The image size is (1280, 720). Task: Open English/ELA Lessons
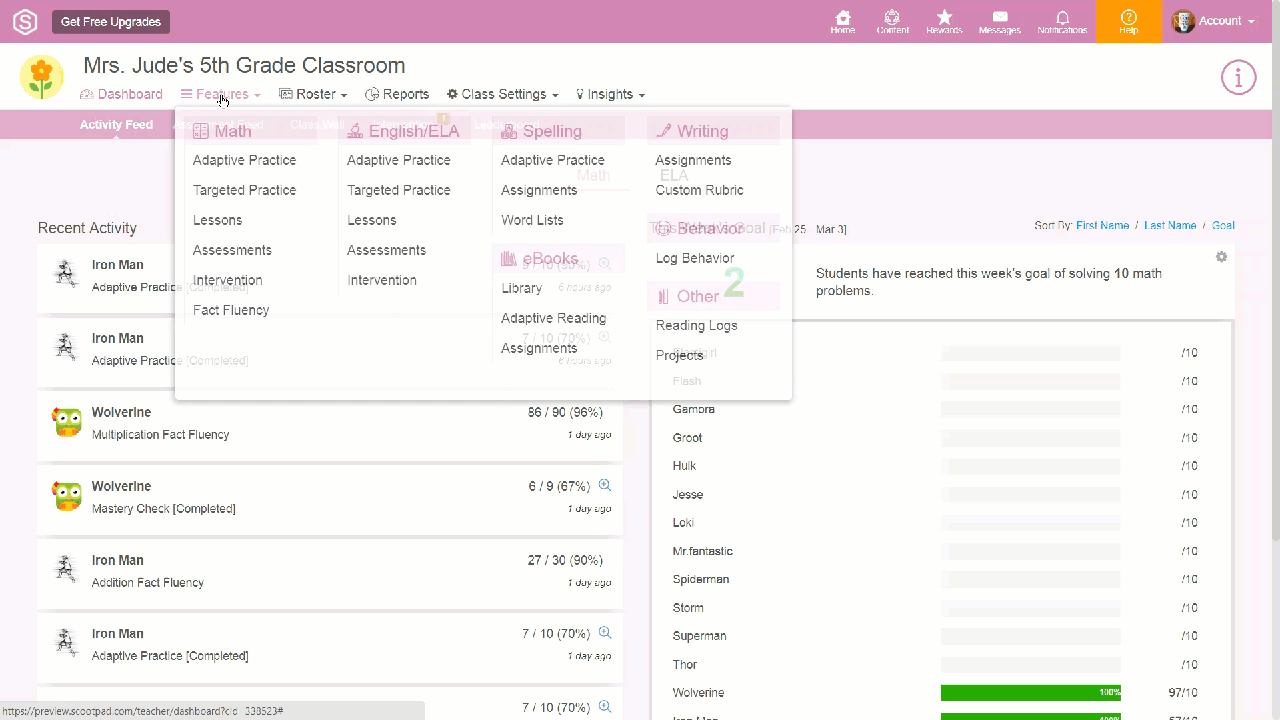(x=371, y=220)
